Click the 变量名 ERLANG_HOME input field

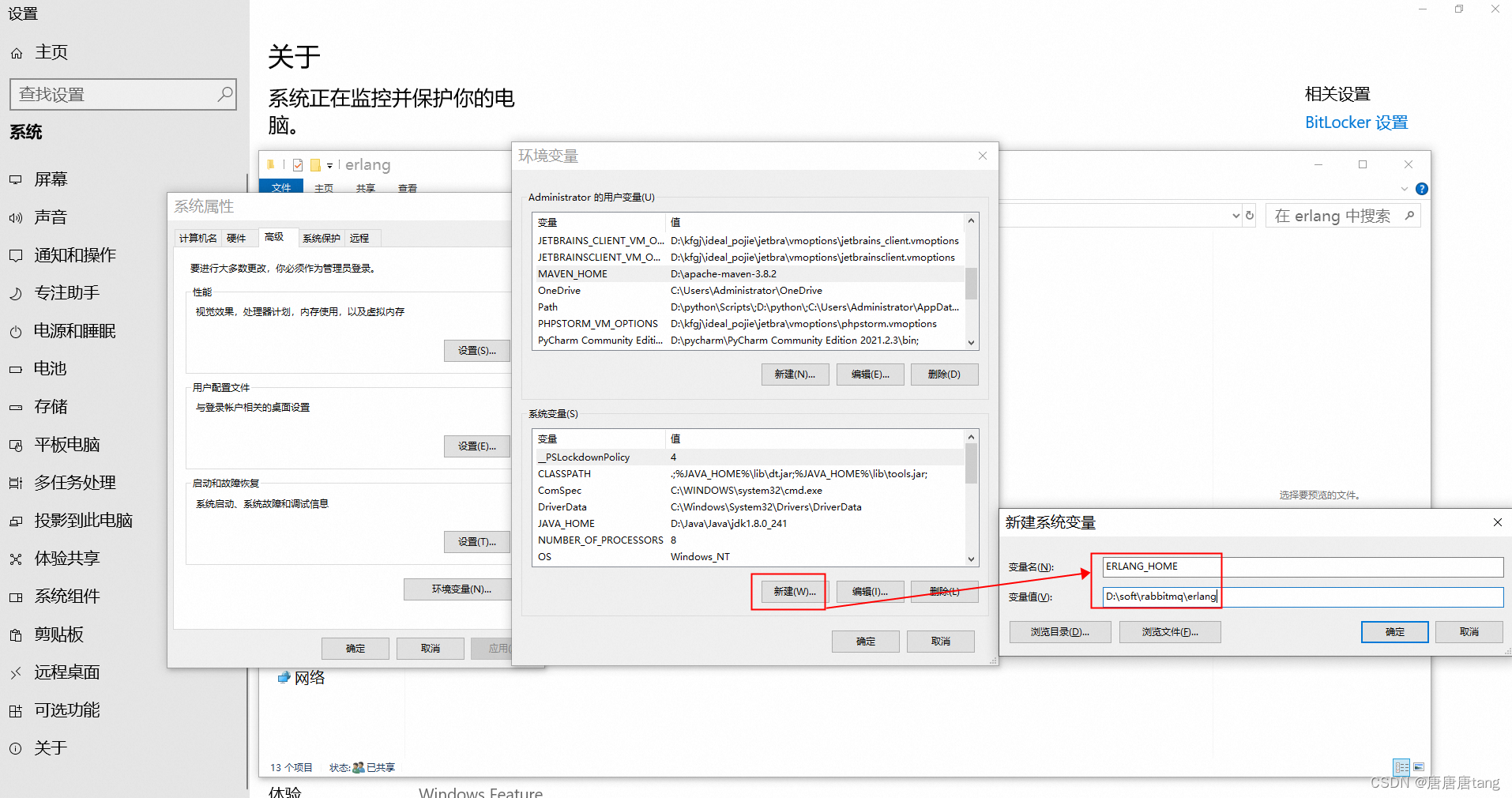1303,567
